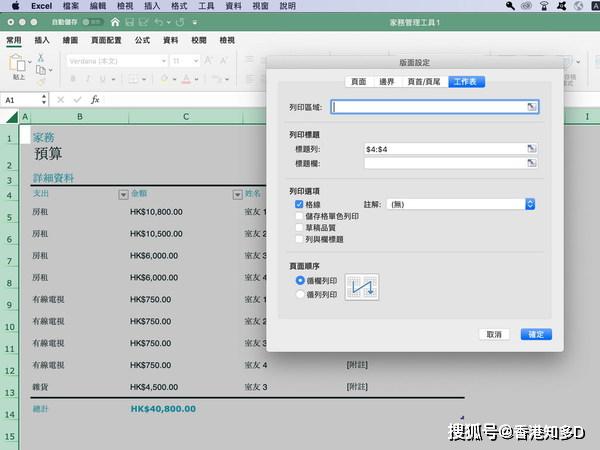Click into the empty 標題欄 field

[x=450, y=163]
